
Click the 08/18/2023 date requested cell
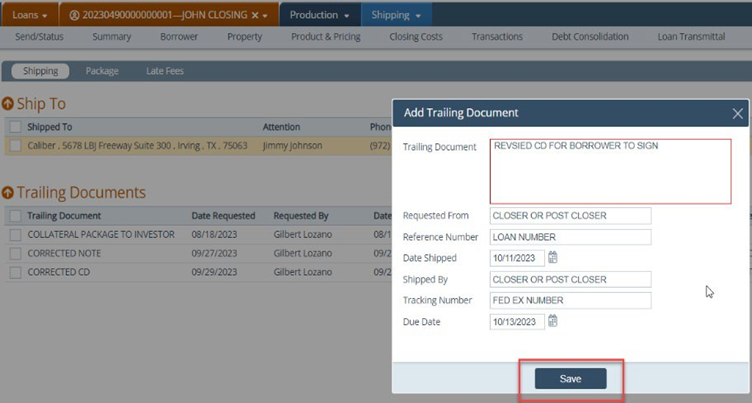tap(214, 235)
